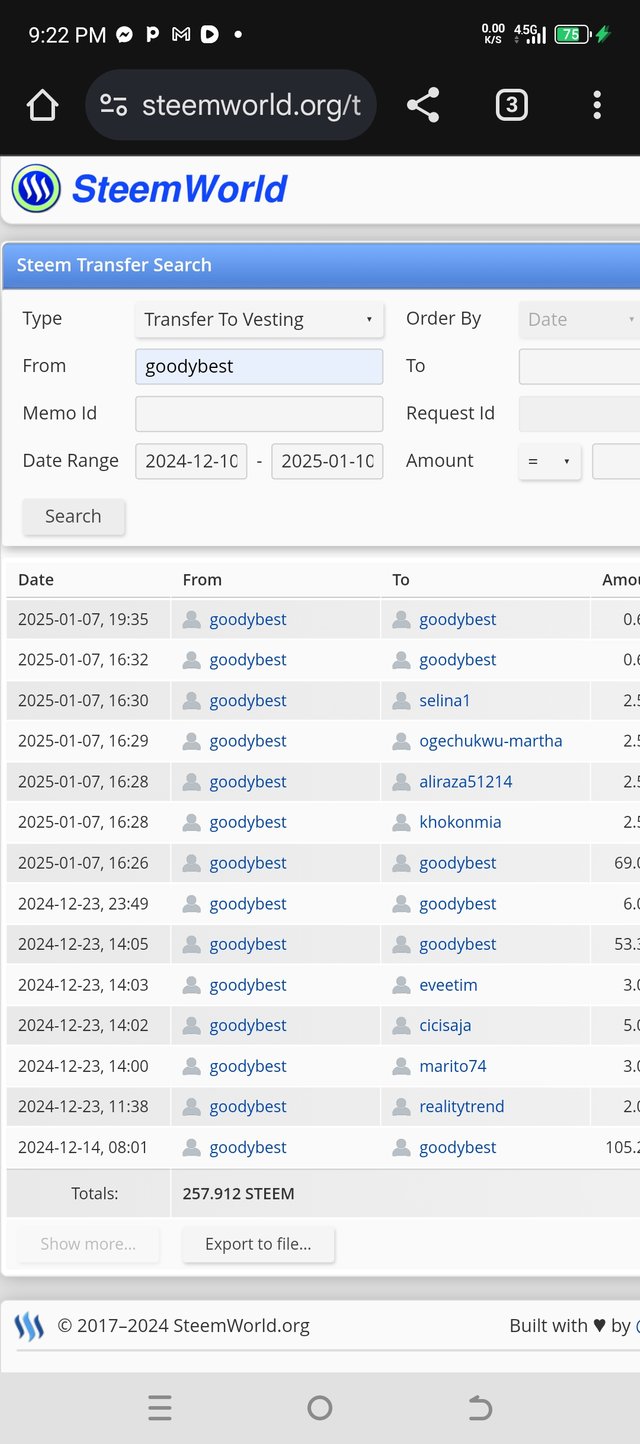Viewport: 640px width, 1444px height.
Task: Click the avatar icon beside cicisaja
Action: 401,1025
